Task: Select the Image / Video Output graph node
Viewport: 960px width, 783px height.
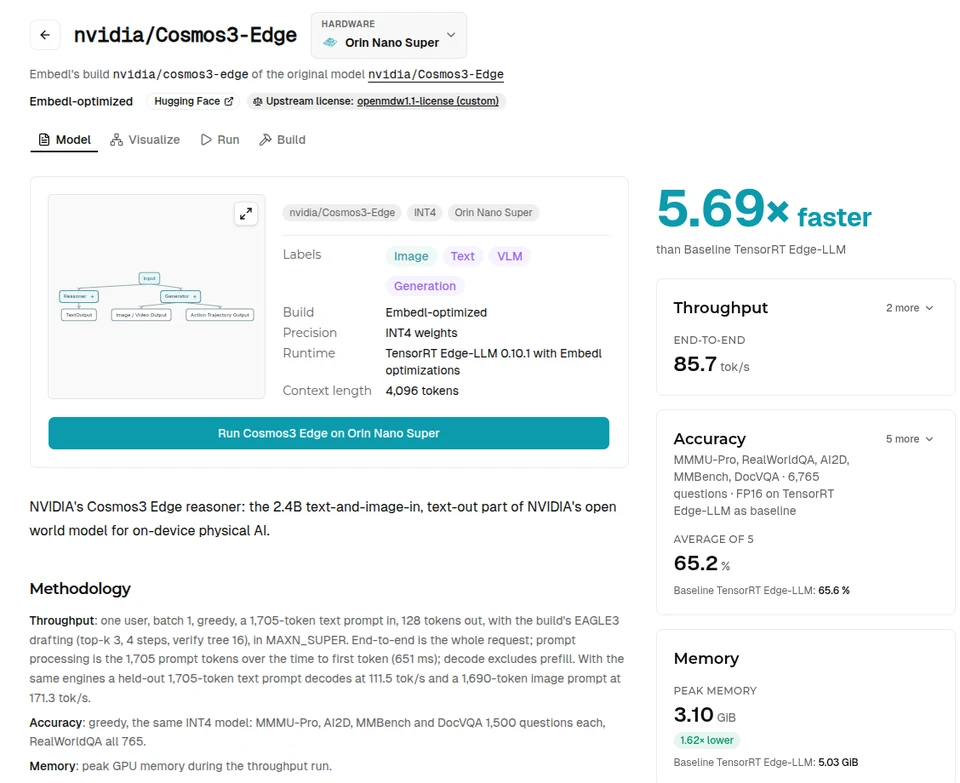Action: tap(141, 315)
